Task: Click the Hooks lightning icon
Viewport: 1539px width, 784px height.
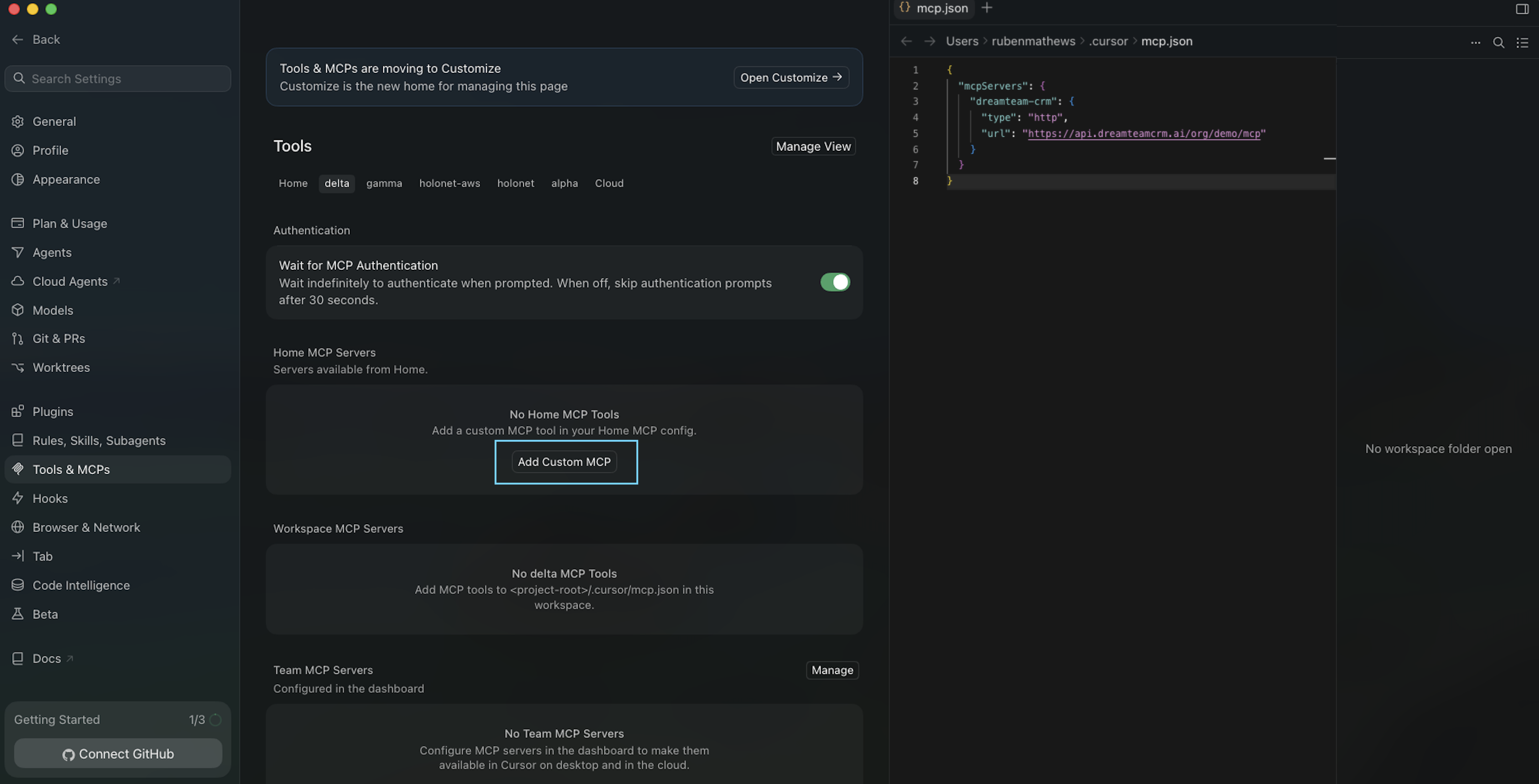Action: coord(18,498)
